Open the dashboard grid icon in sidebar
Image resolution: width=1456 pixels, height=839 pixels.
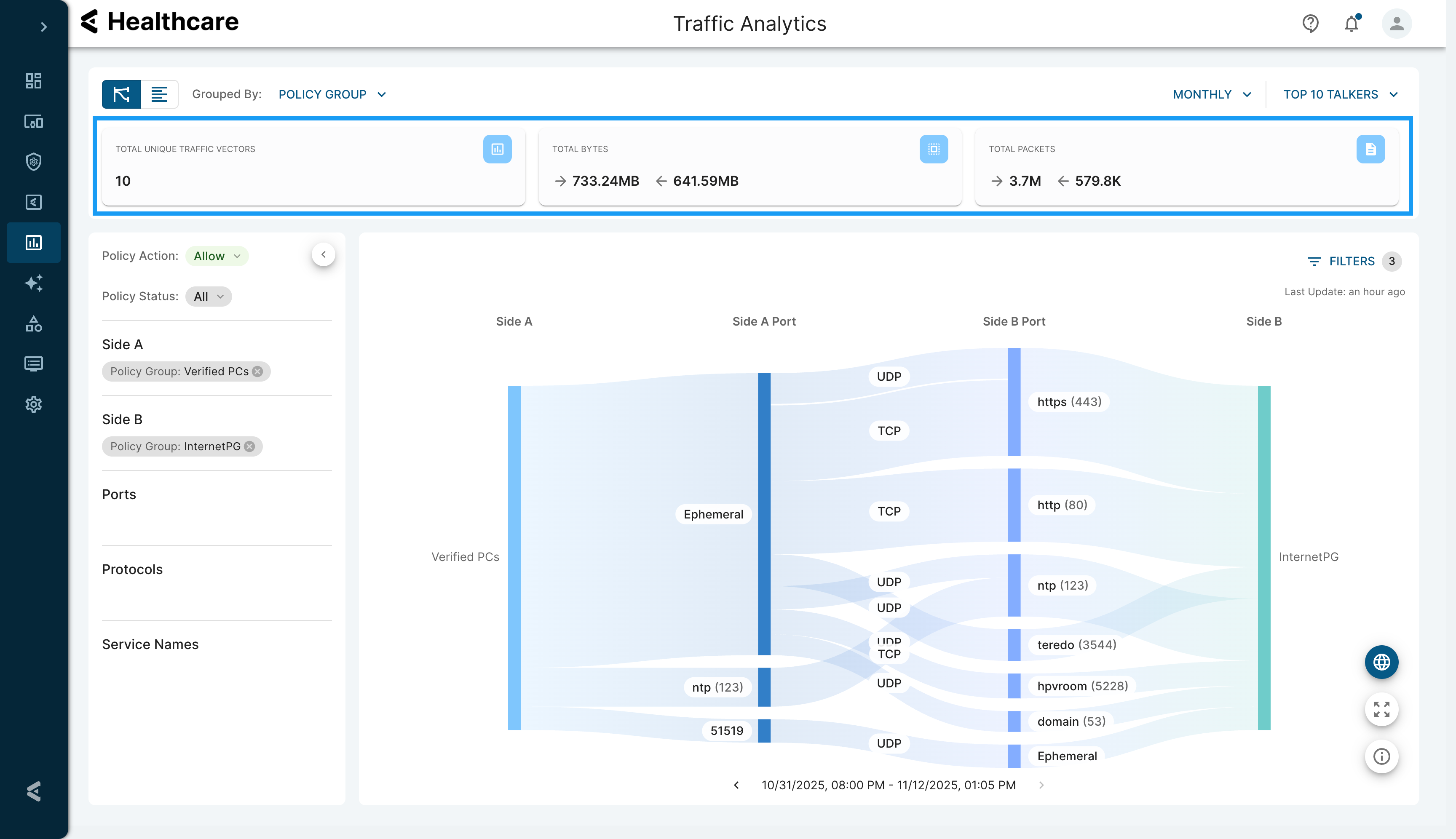[x=33, y=81]
